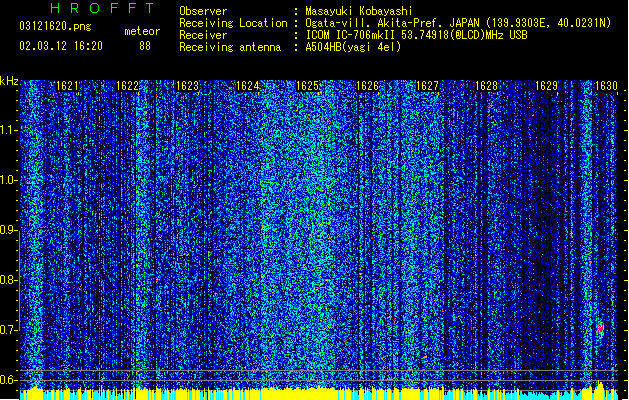Click the 1627 time marker
This screenshot has width=629, height=400.
(427, 86)
